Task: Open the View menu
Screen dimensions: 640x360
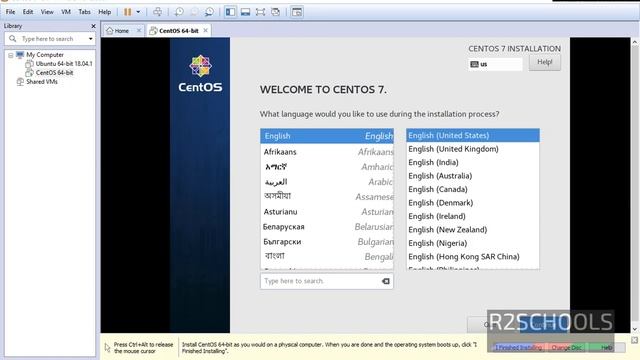Action: point(47,12)
